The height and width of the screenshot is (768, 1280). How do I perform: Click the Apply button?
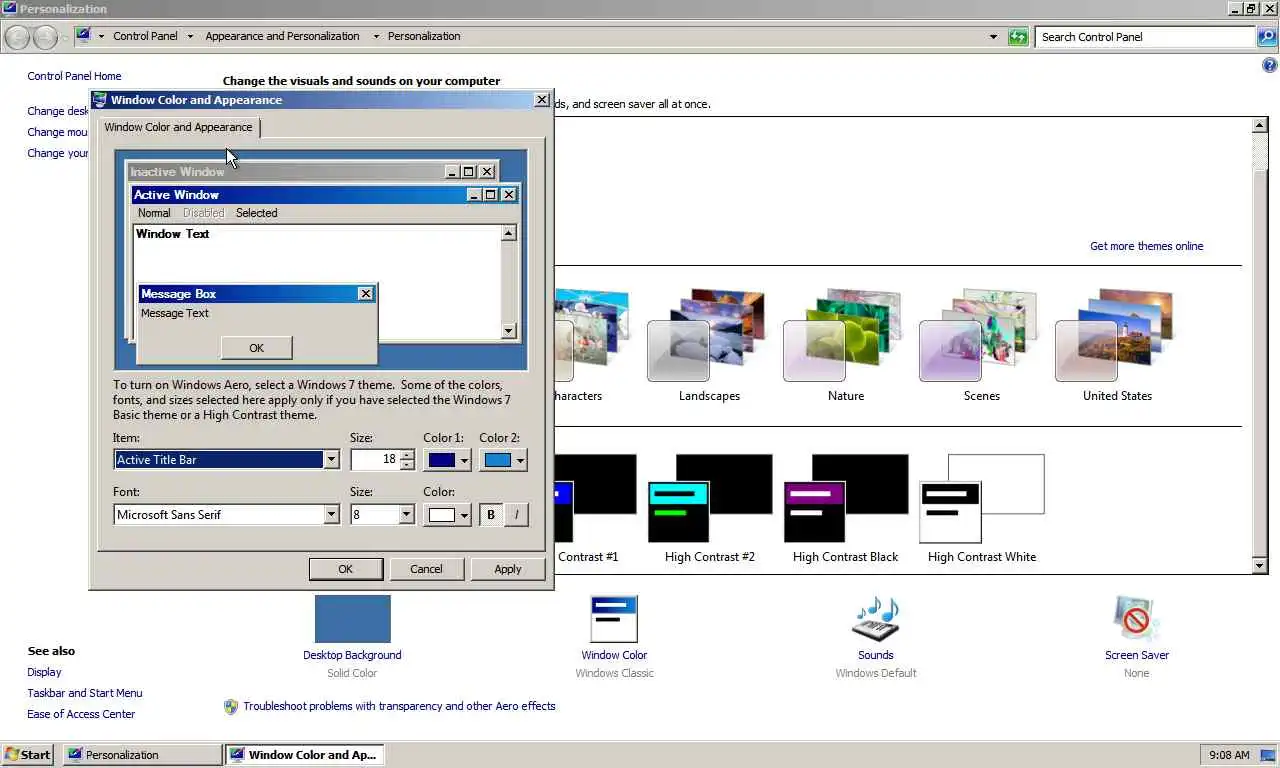tap(508, 569)
